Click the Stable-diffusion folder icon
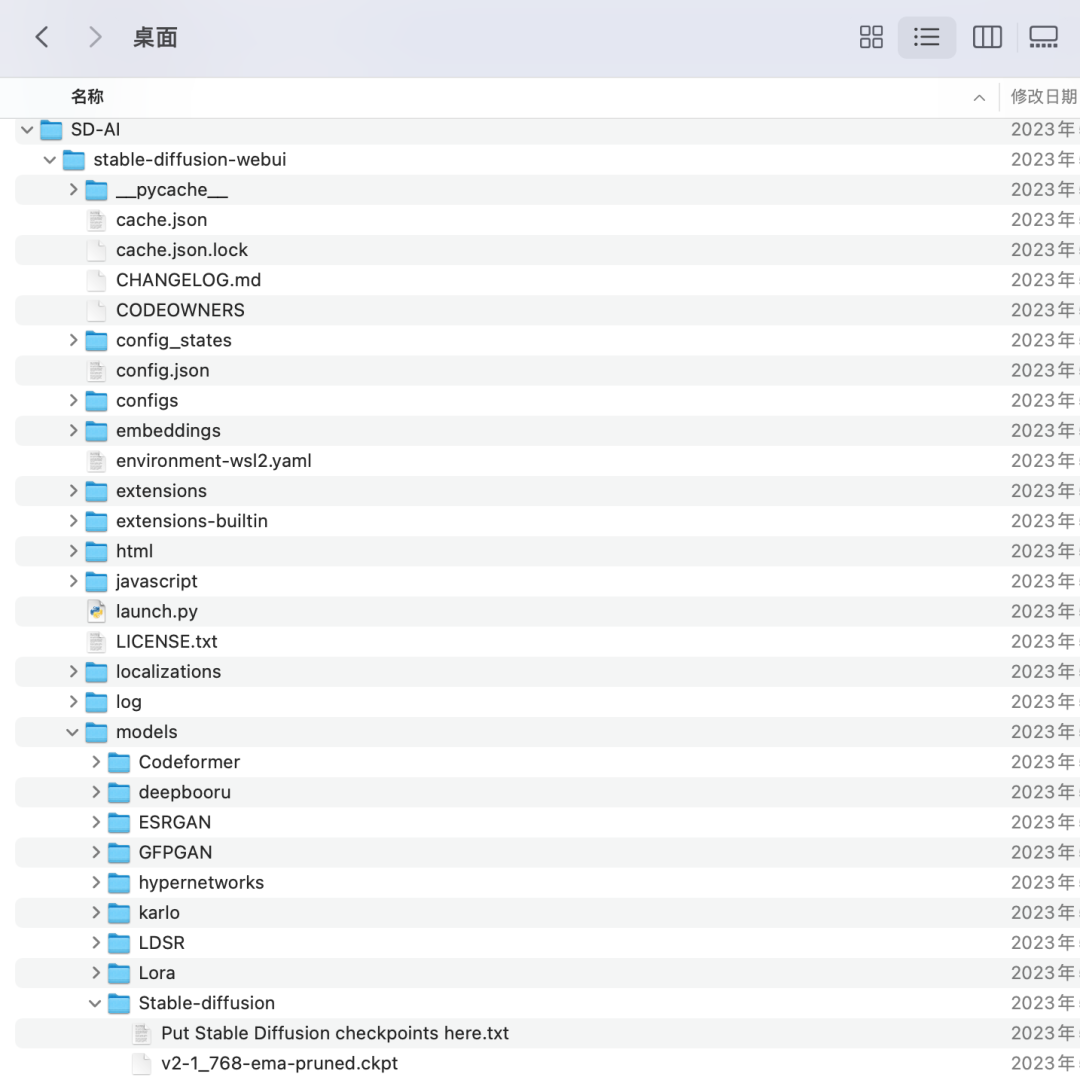Screen dimensions: 1080x1077 tap(119, 1003)
